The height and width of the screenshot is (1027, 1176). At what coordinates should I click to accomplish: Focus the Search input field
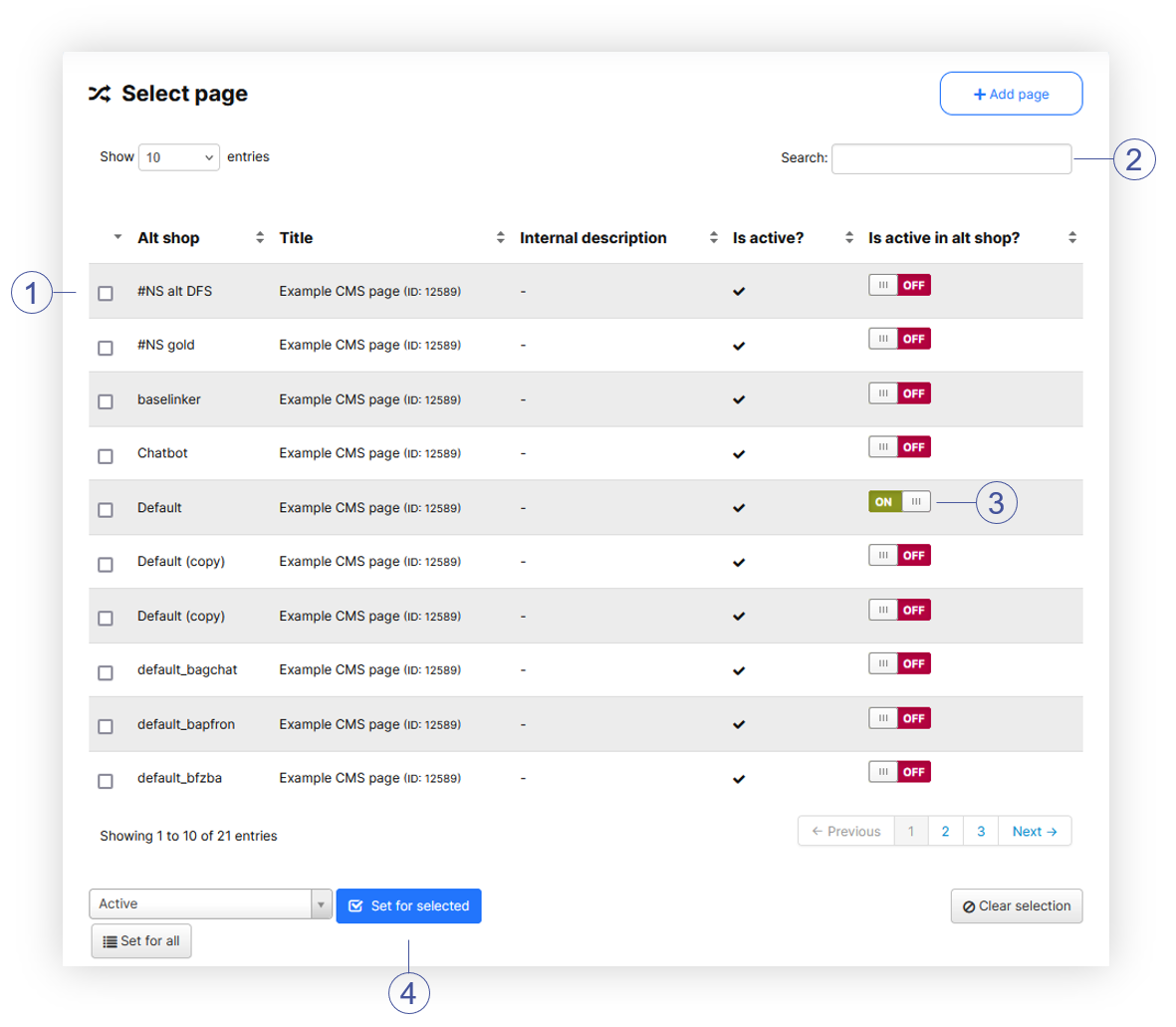point(951,158)
